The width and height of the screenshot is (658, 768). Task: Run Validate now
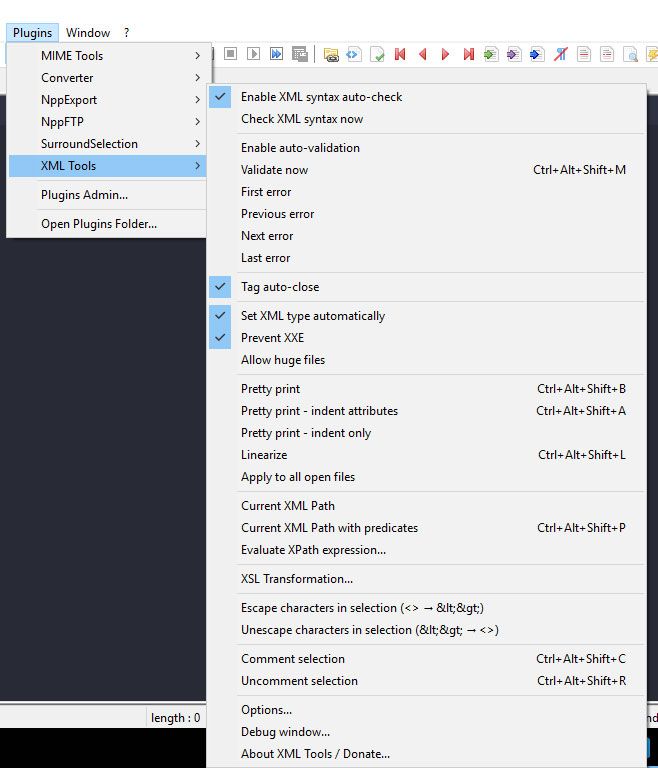(427, 170)
